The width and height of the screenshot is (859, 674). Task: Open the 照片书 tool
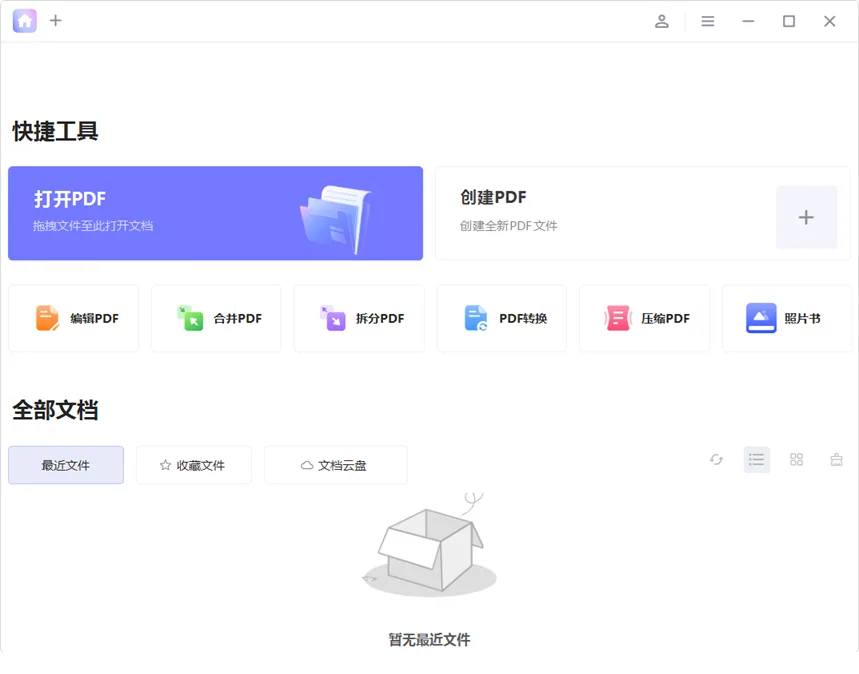tap(787, 318)
